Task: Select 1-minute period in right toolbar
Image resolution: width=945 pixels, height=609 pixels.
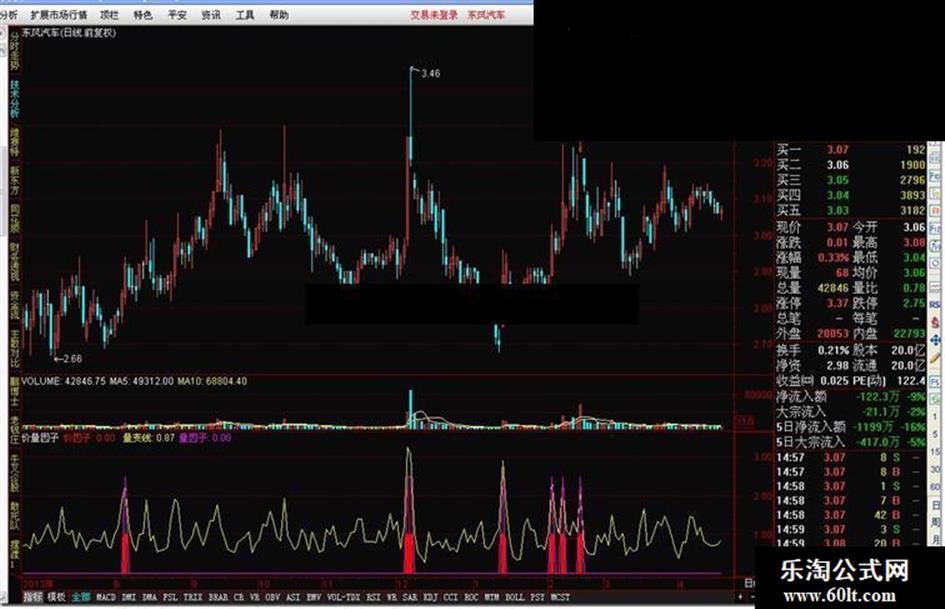Action: pyautogui.click(x=935, y=415)
